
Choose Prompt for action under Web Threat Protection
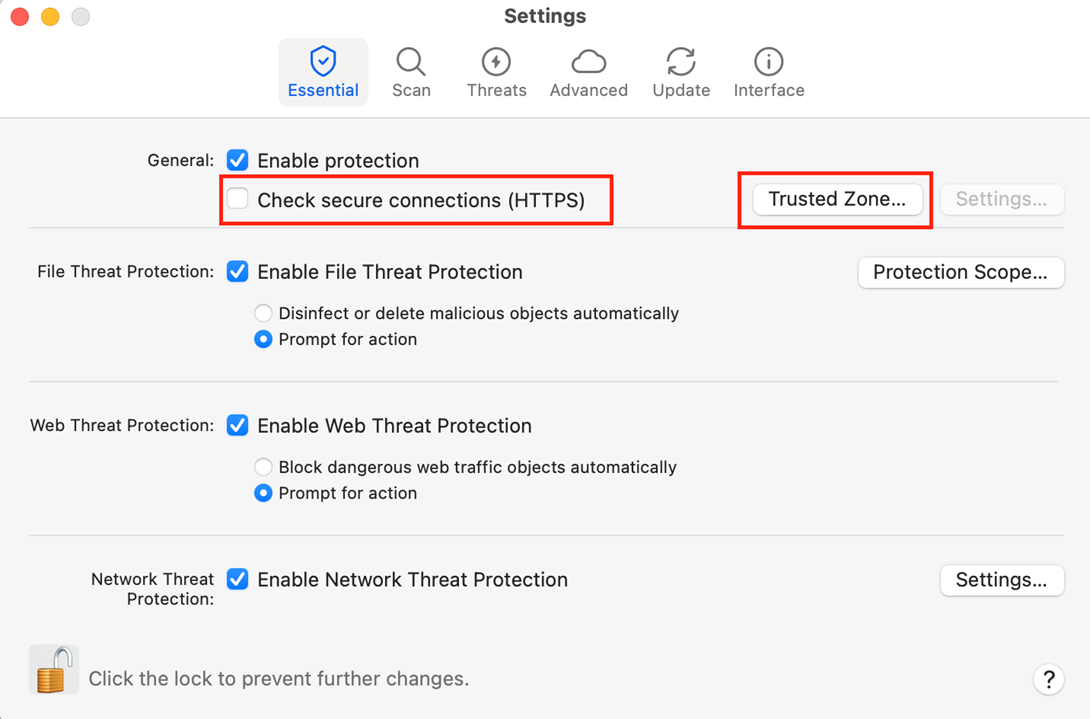pos(263,494)
